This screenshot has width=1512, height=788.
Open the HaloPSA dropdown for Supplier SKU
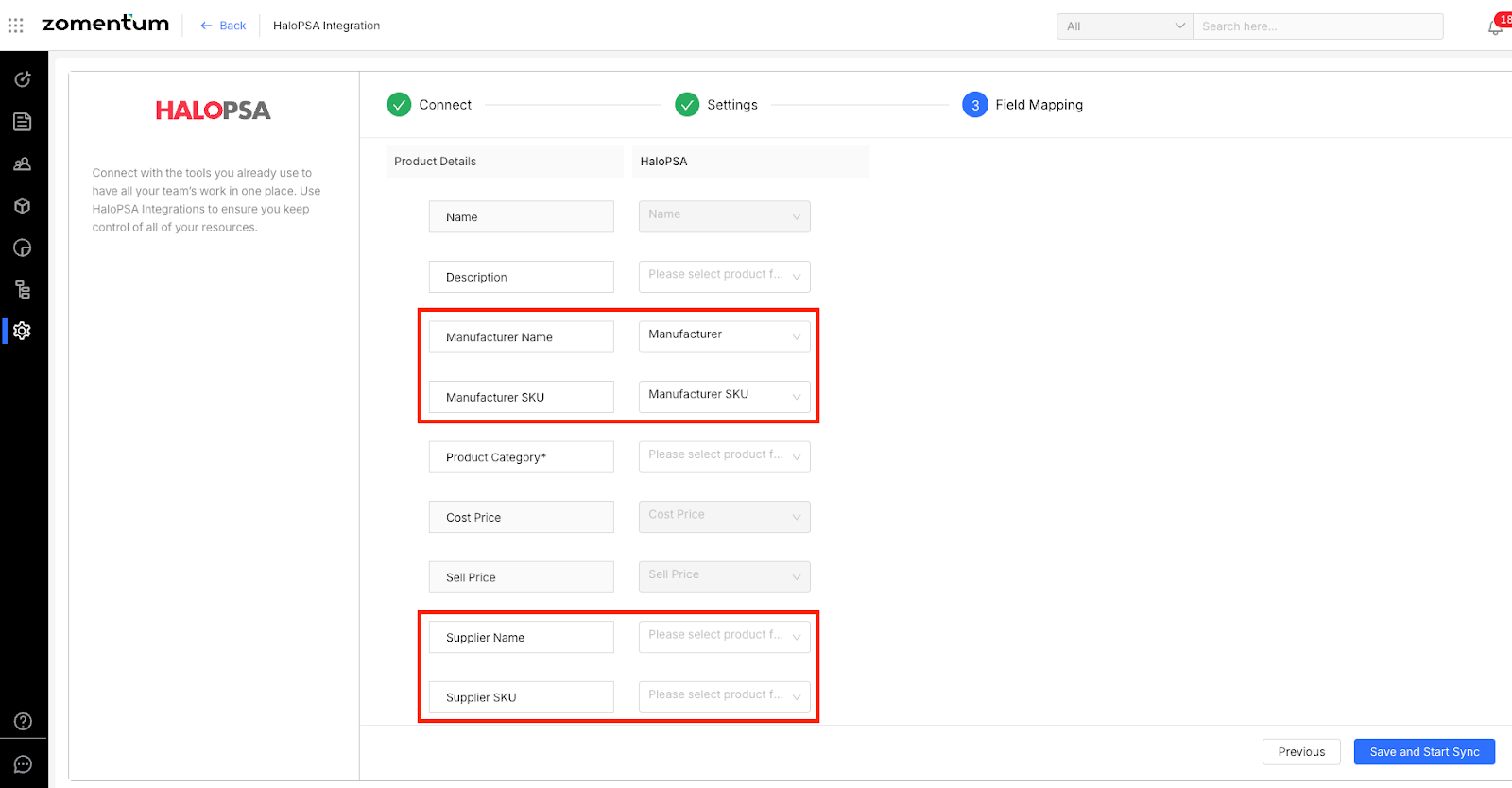pyautogui.click(x=725, y=697)
